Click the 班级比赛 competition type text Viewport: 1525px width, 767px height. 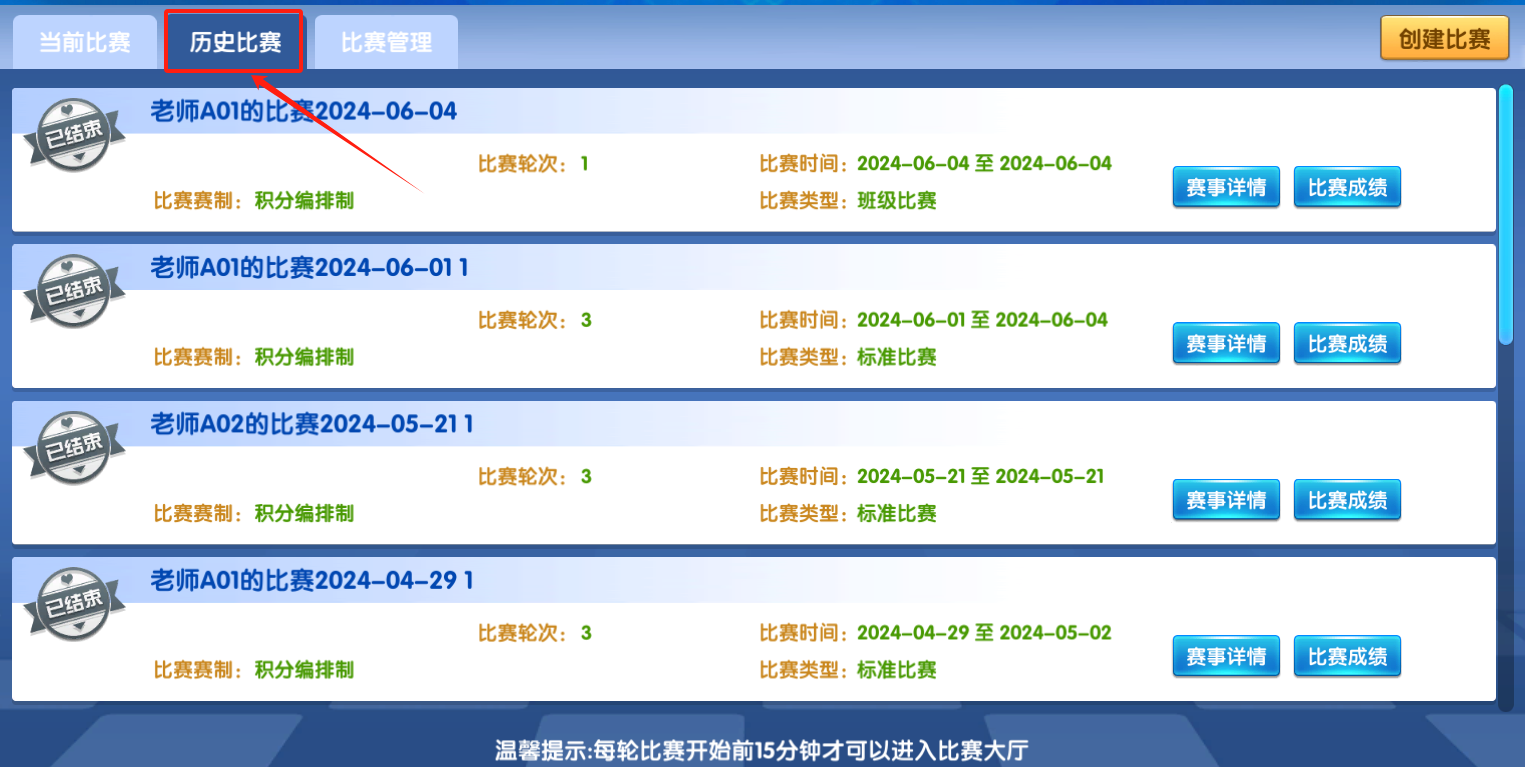(x=896, y=201)
